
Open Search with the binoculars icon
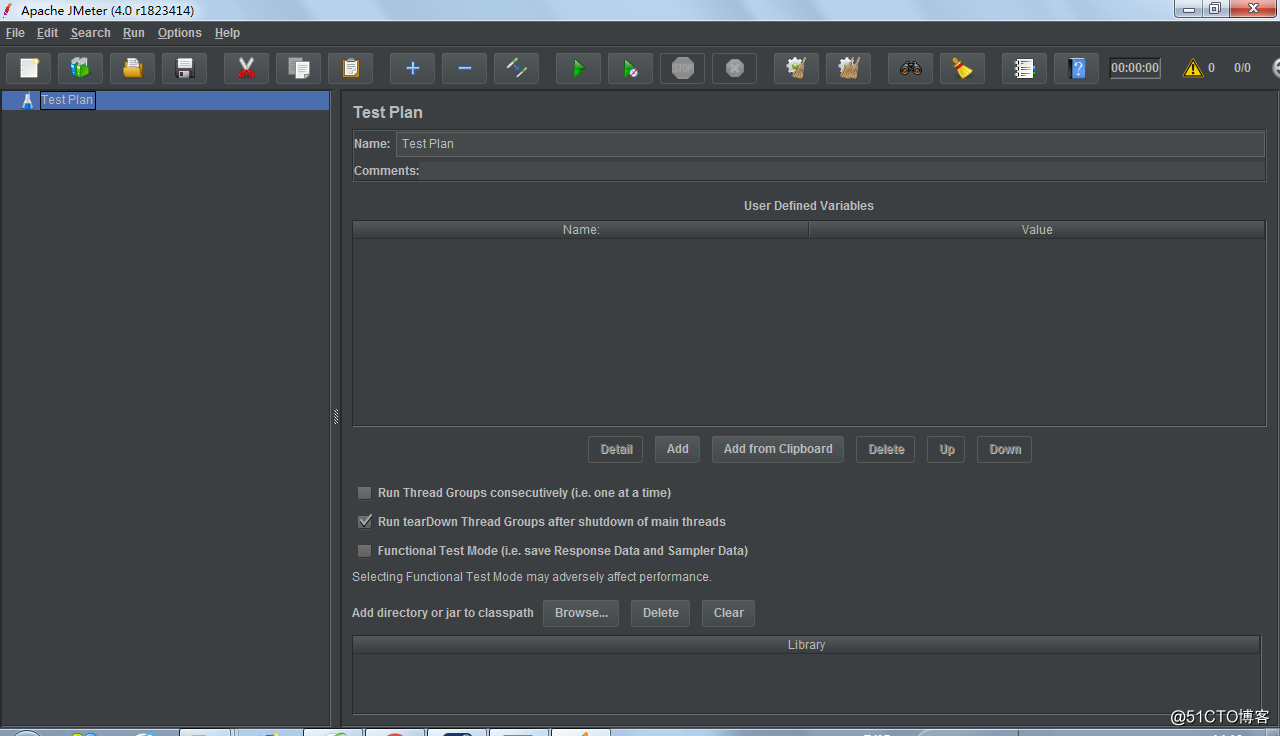click(x=910, y=68)
